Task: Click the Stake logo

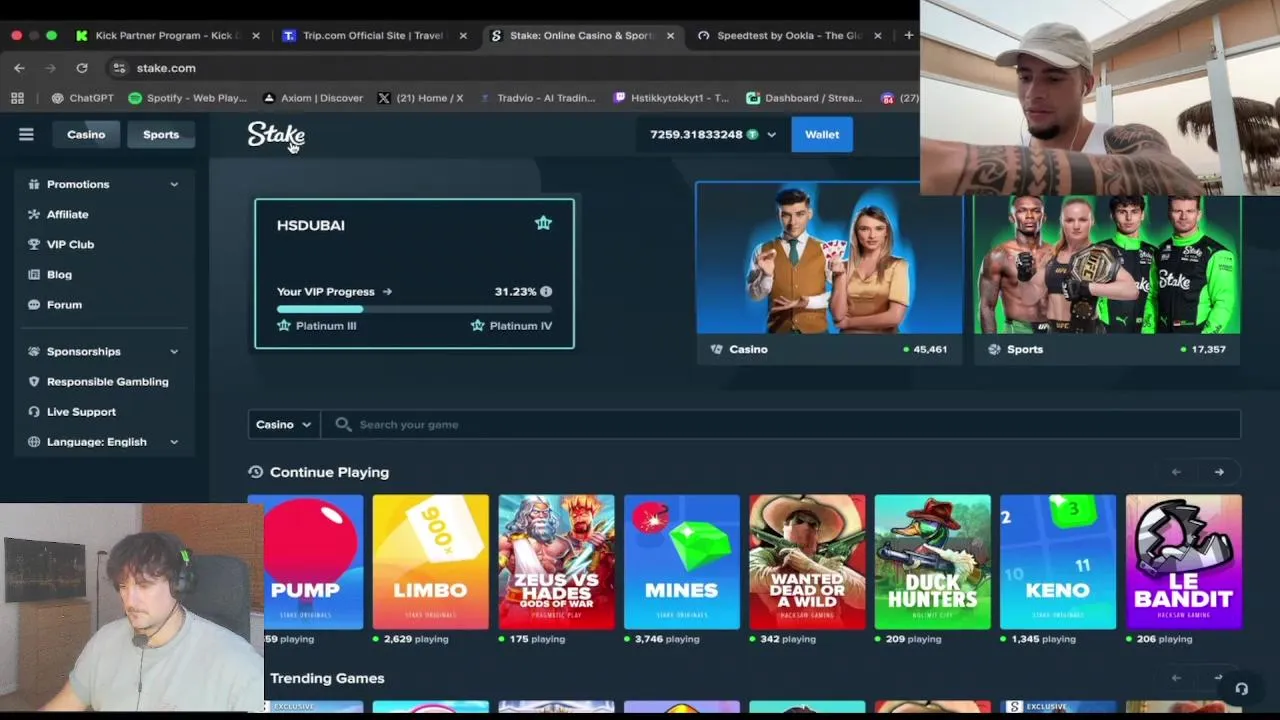Action: [276, 135]
